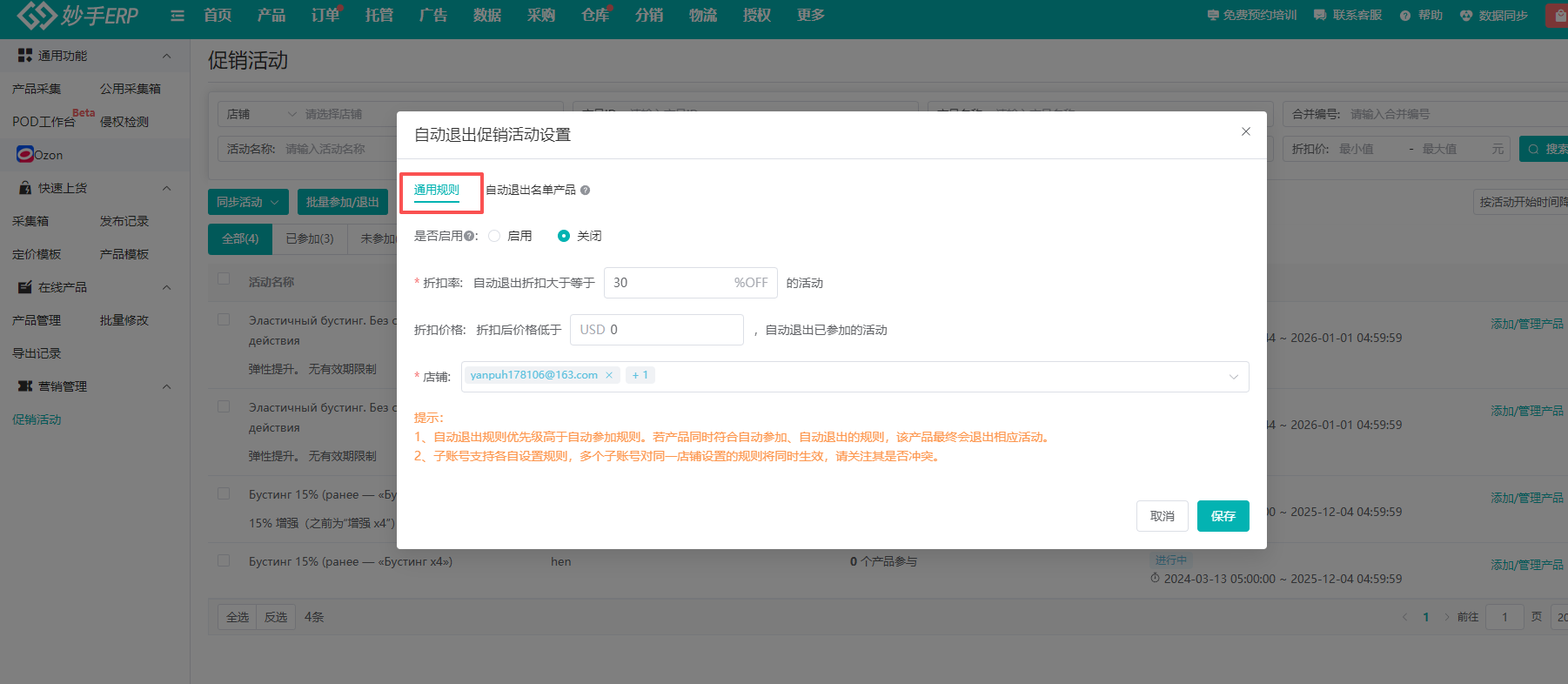The image size is (1568, 684).
Task: Open the 订单 top menu
Action: [325, 16]
